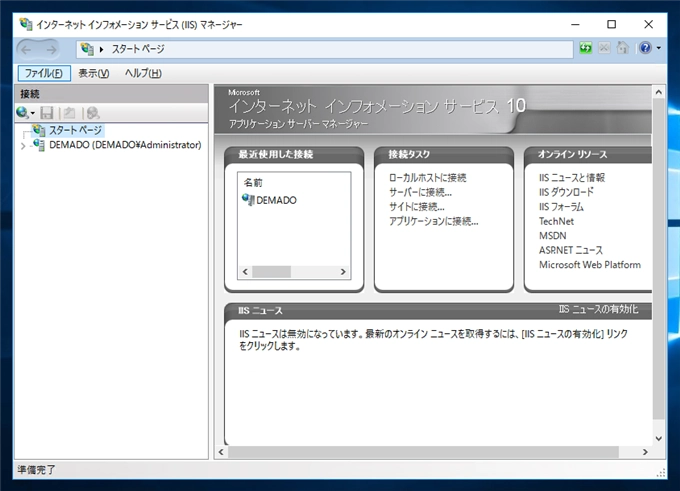Maximize the IIS Manager window

click(611, 25)
